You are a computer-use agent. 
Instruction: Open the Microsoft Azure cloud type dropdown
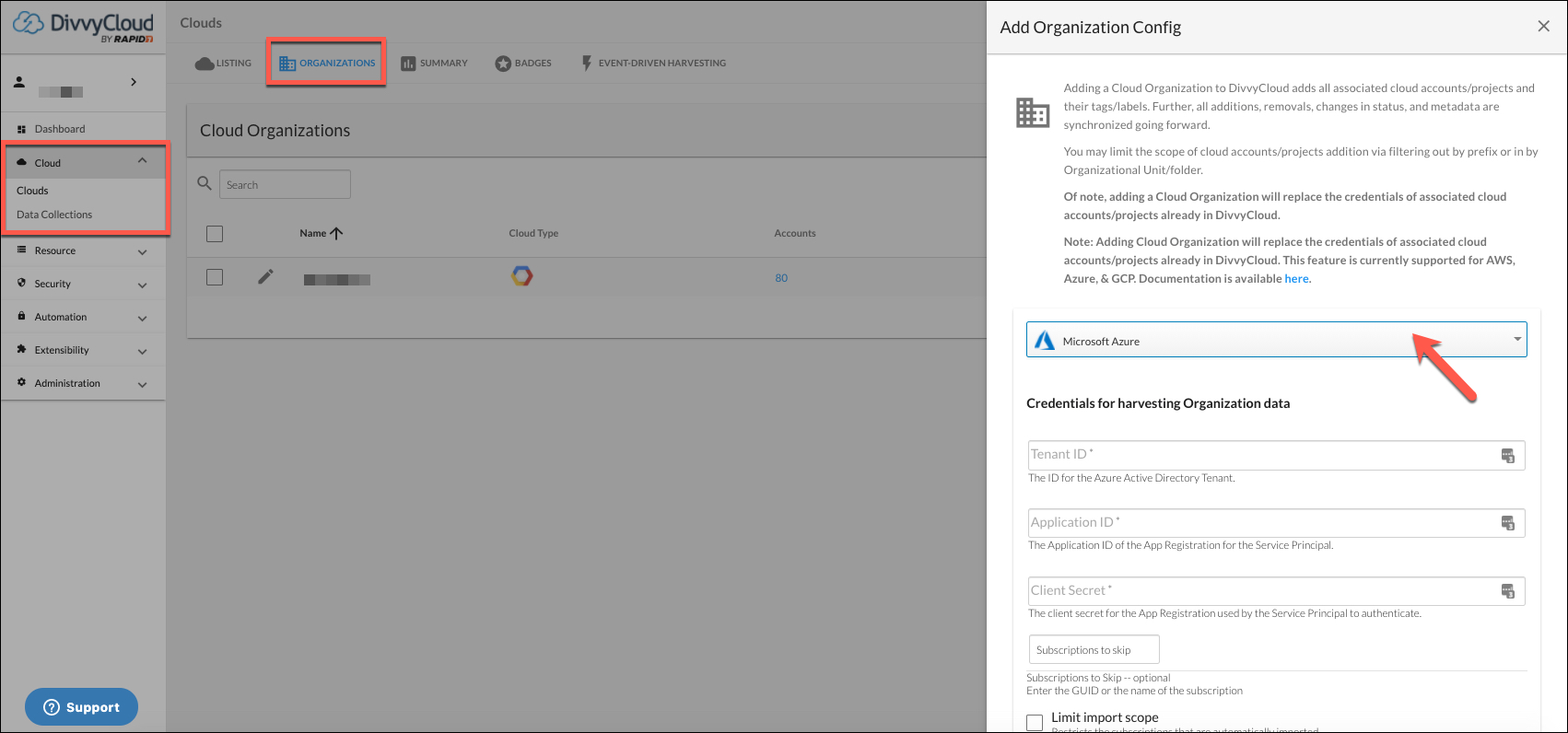pos(1277,340)
